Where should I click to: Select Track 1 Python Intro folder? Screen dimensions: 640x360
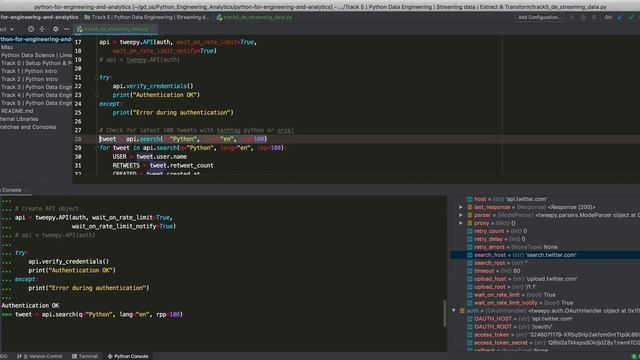point(29,71)
